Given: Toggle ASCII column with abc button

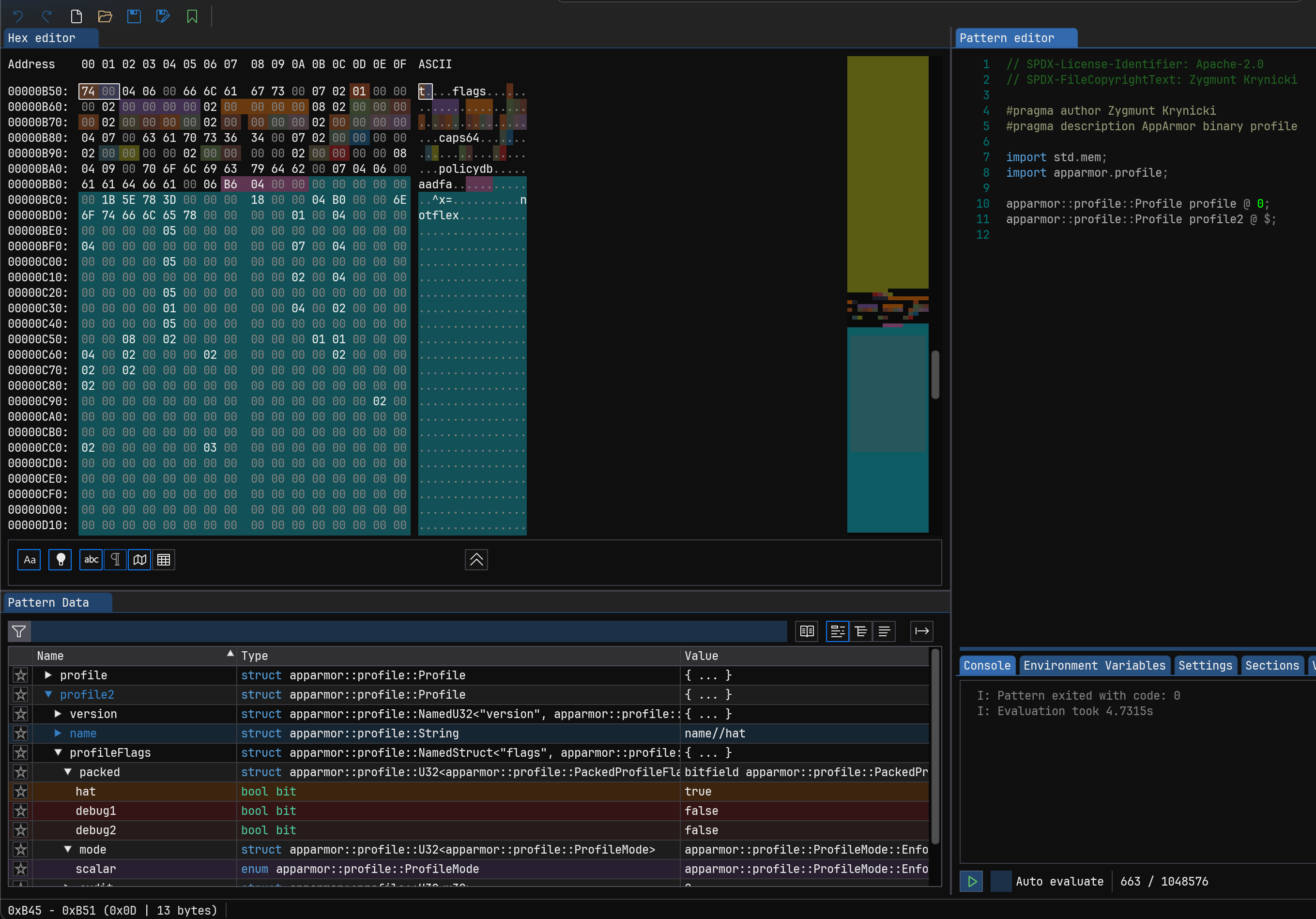Looking at the screenshot, I should point(91,560).
